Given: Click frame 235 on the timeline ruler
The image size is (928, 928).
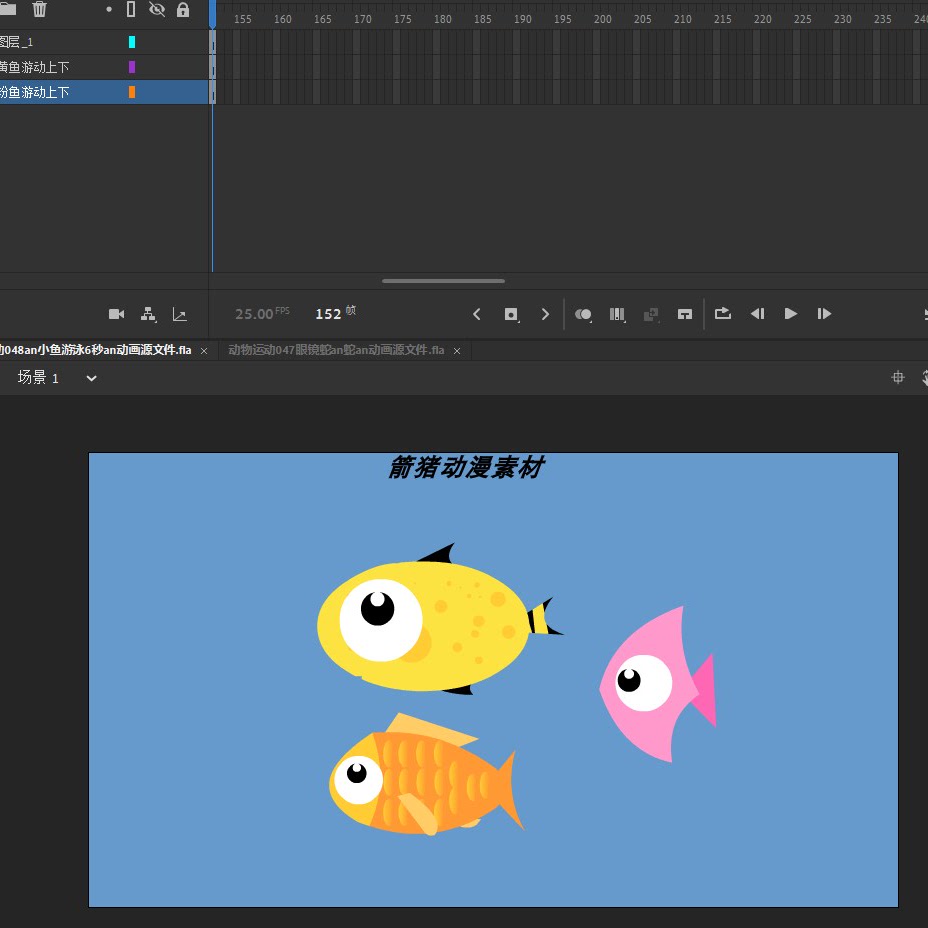Looking at the screenshot, I should pyautogui.click(x=882, y=19).
